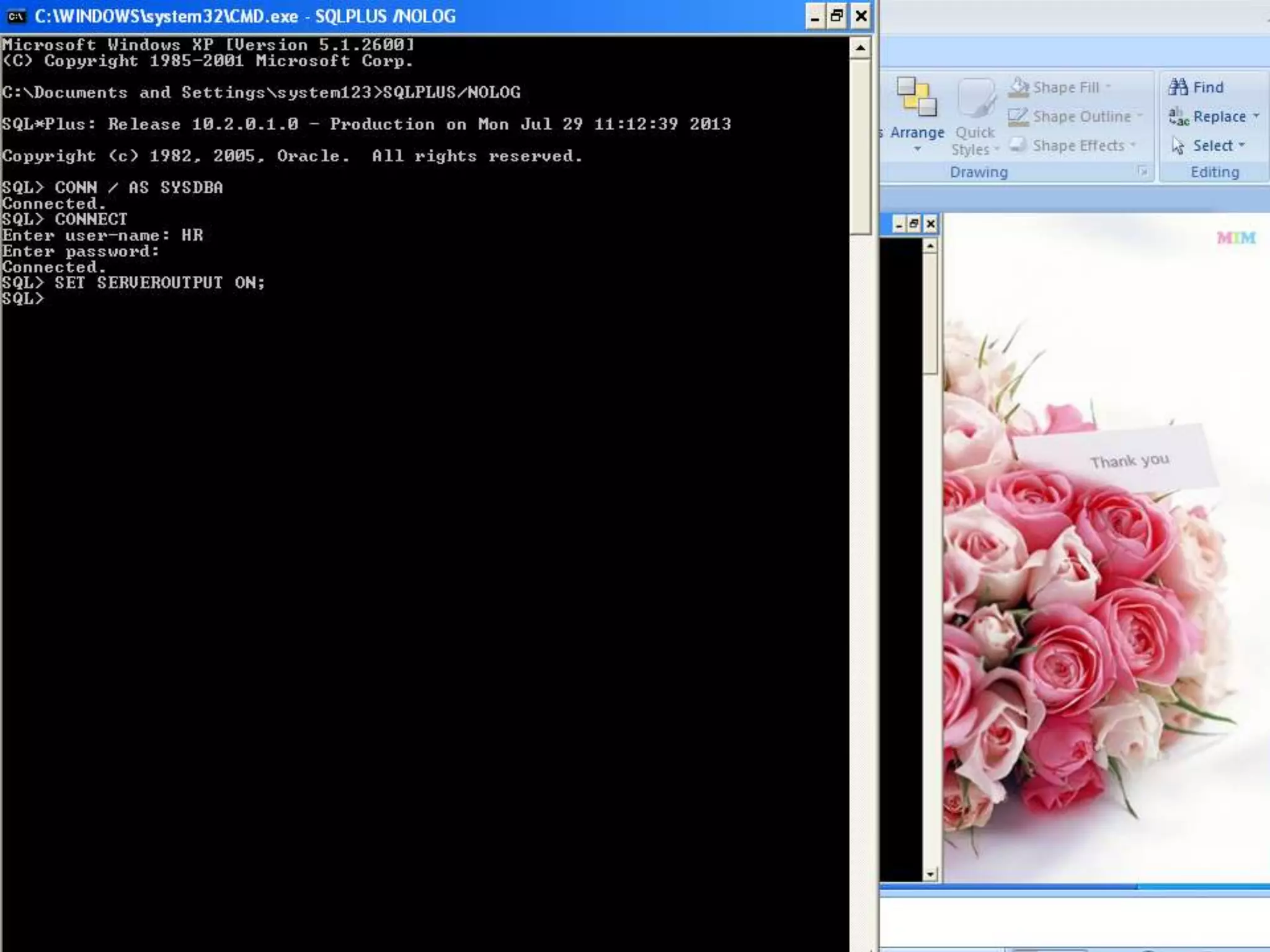Open Quick Styles gallery
The image size is (1270, 952).
coord(975,117)
